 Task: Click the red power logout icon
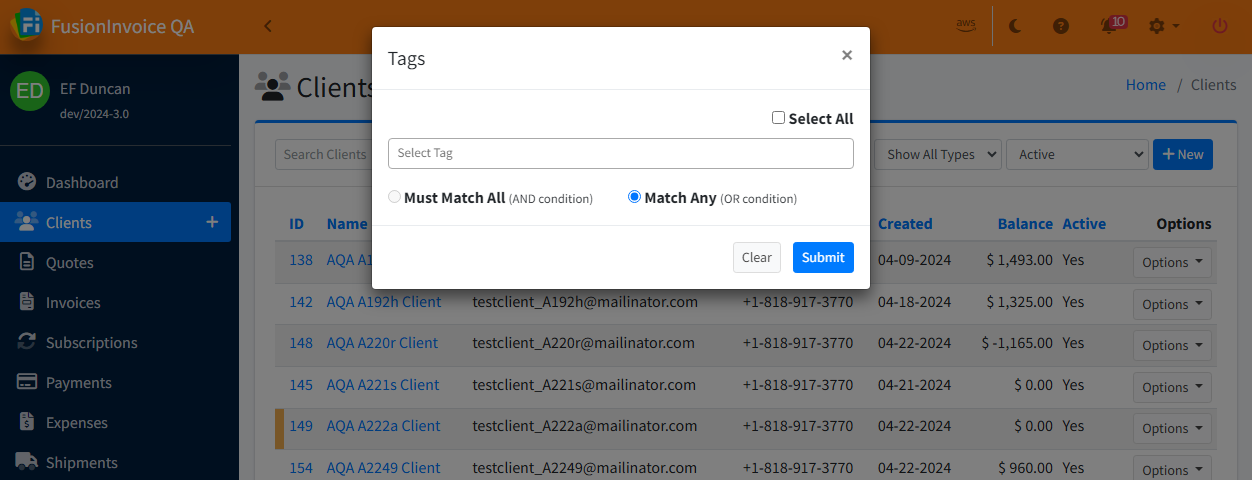pos(1219,26)
